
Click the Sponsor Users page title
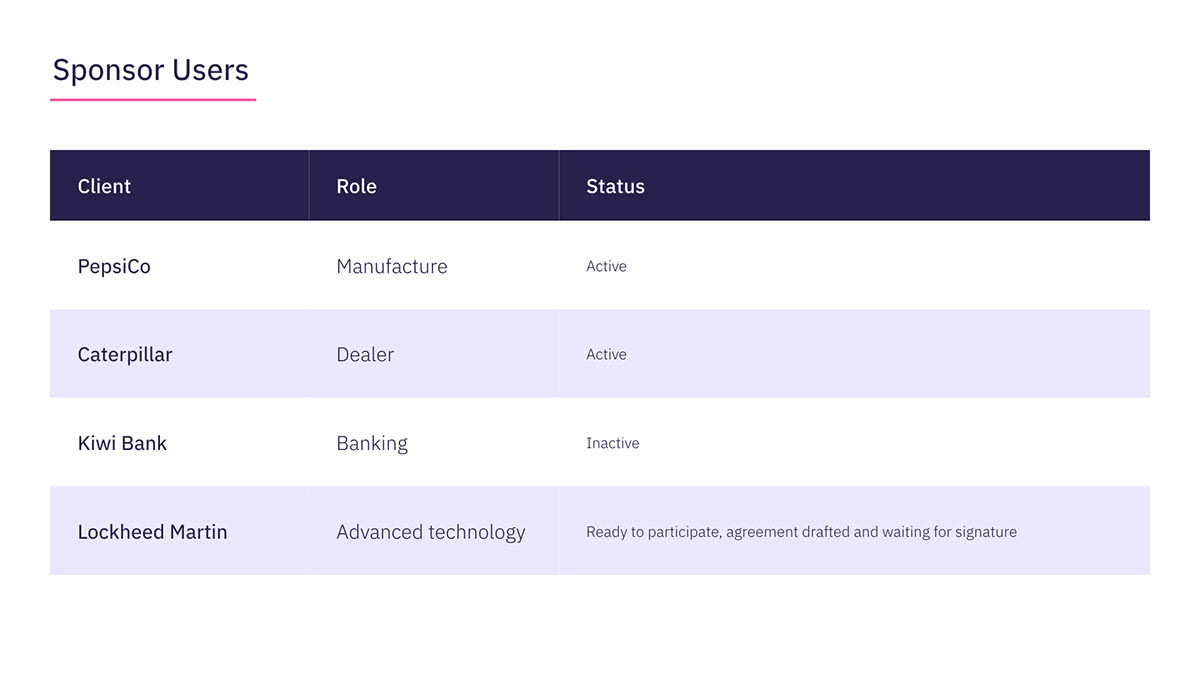coord(150,70)
